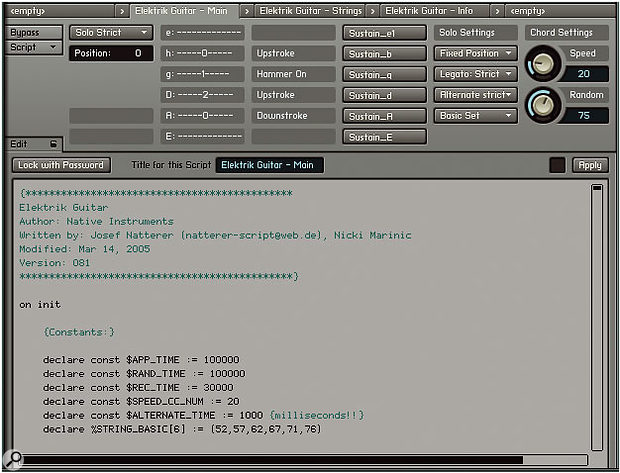This screenshot has height=473, width=620.
Task: Open the Basic Set dropdown
Action: coord(475,116)
